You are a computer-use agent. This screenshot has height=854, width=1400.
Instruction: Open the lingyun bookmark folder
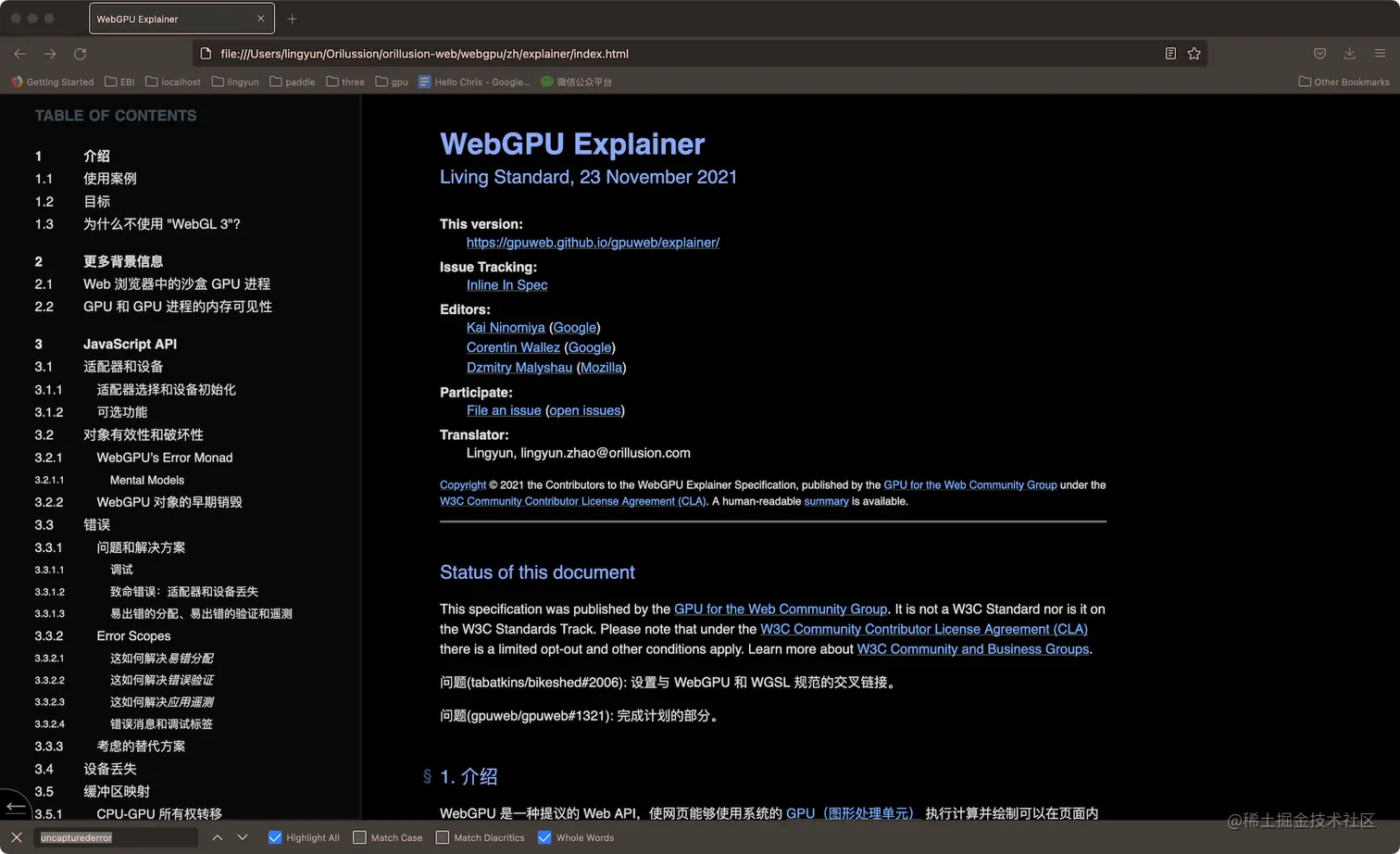[235, 82]
